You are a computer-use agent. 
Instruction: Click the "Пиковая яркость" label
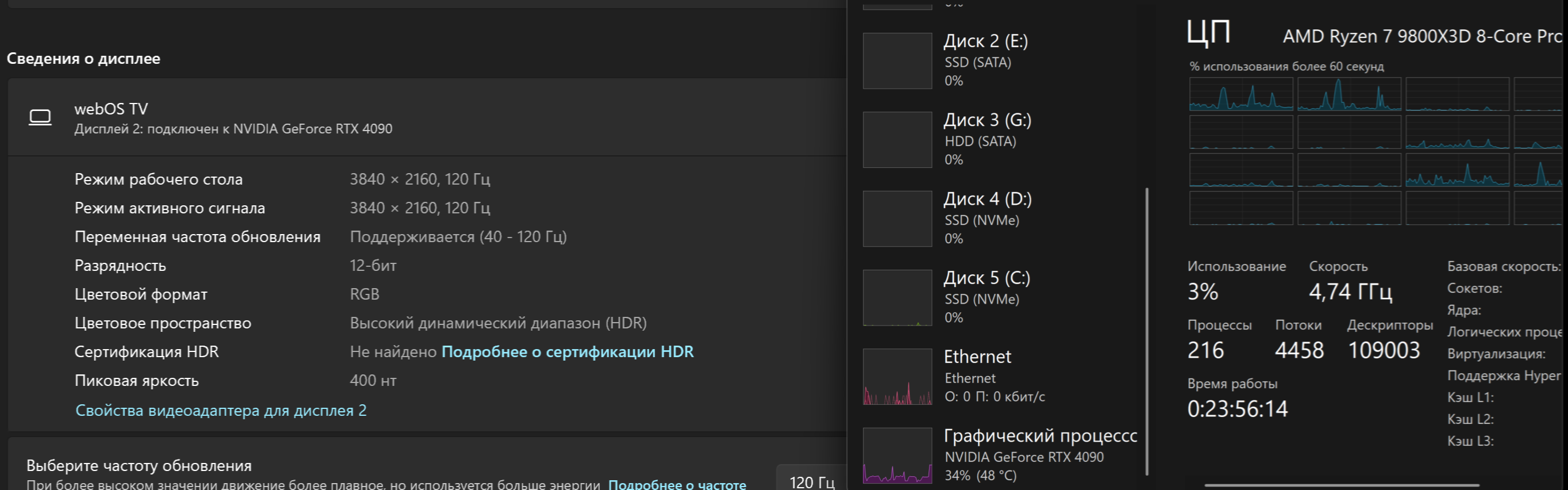point(136,381)
